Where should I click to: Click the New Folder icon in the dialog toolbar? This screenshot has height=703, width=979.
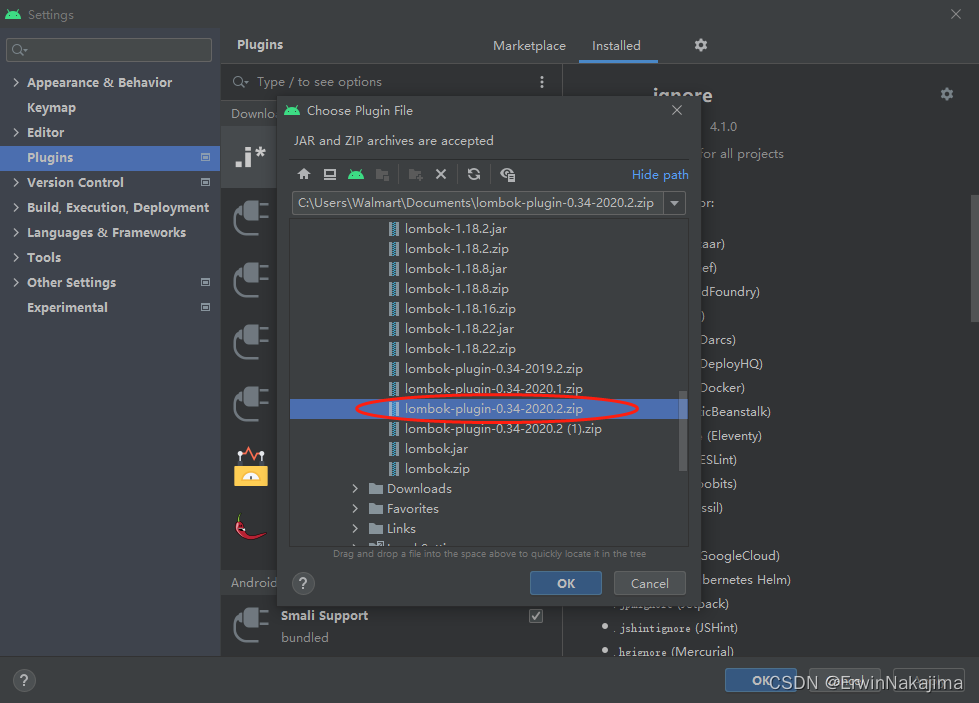click(415, 174)
